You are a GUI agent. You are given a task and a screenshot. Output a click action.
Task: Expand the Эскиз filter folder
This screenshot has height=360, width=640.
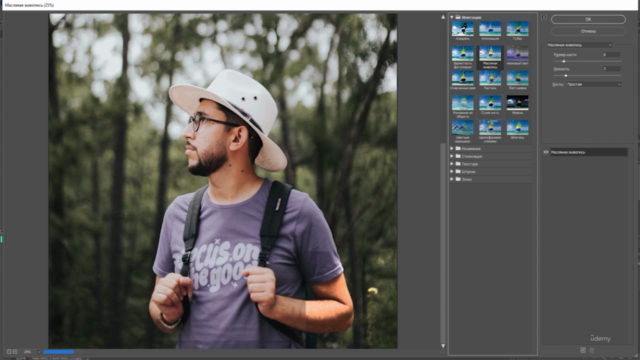[452, 179]
